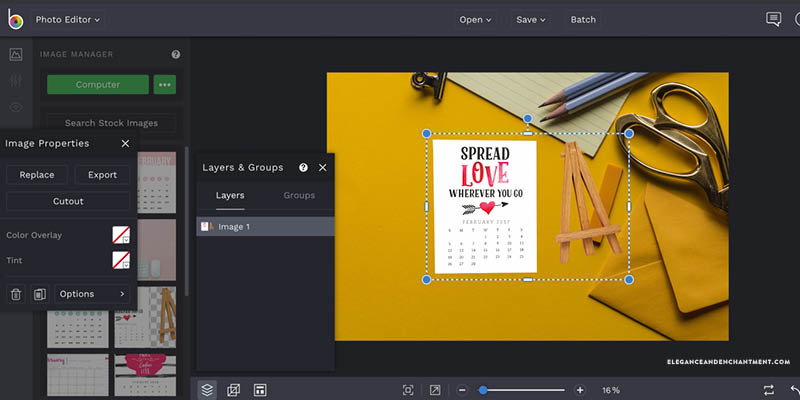Click the Color Overlay swatch
The image size is (800, 400).
121,235
